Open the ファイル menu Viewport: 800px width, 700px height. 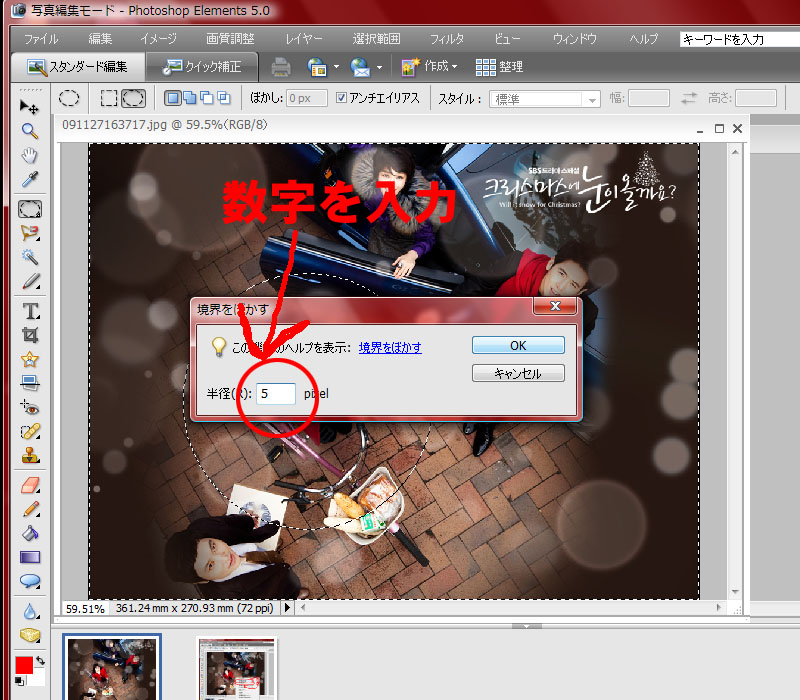coord(41,39)
